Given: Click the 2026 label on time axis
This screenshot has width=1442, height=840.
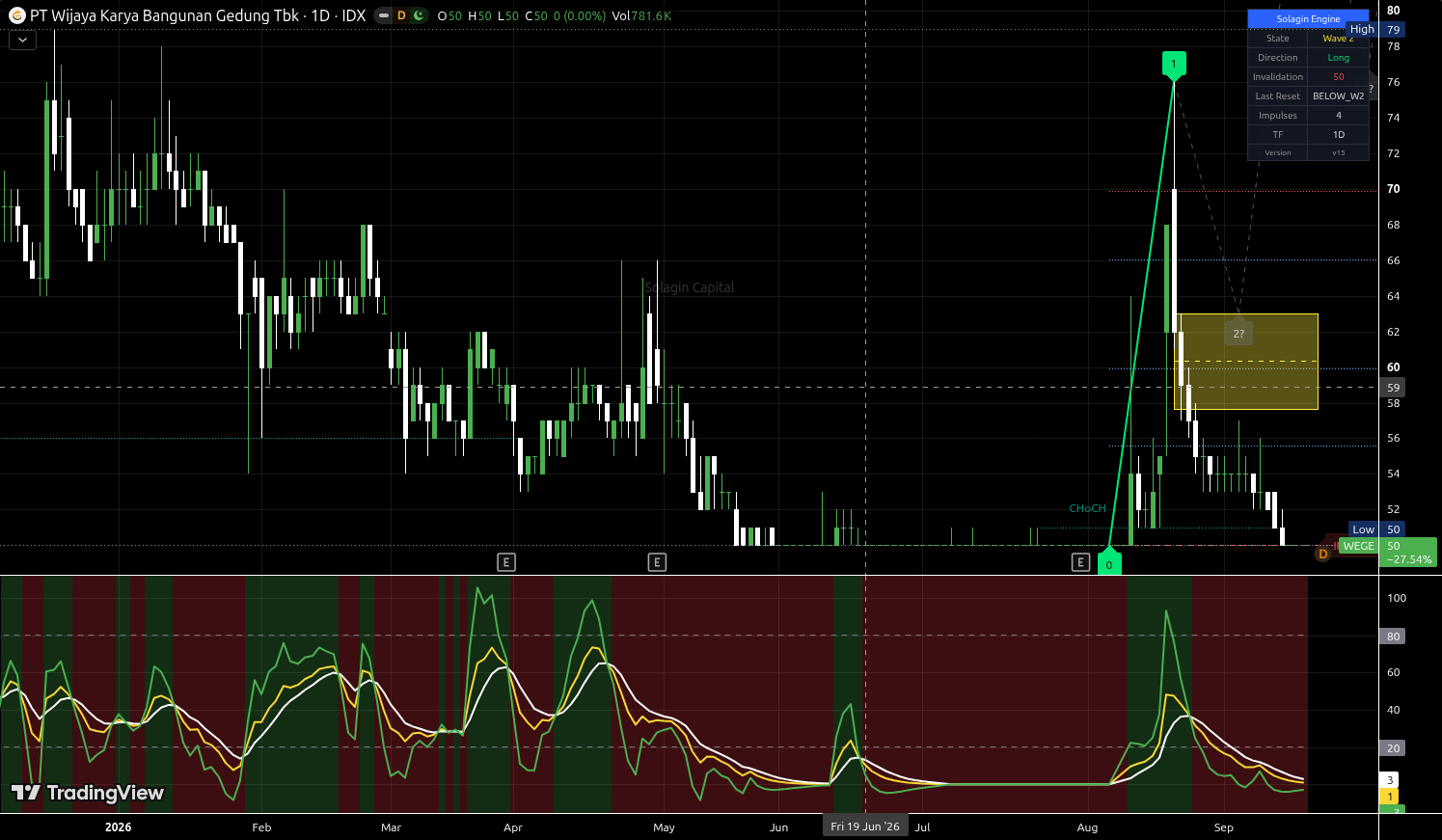Looking at the screenshot, I should [x=118, y=827].
